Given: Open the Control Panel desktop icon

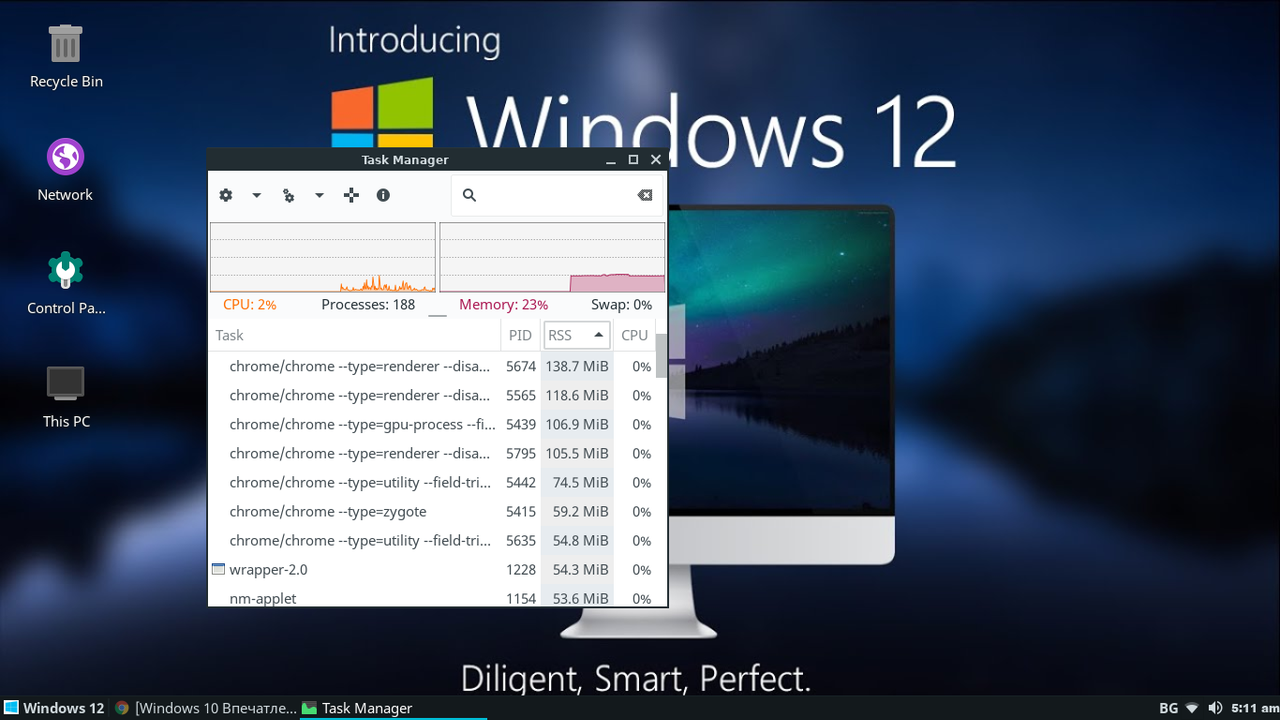Looking at the screenshot, I should tap(66, 283).
